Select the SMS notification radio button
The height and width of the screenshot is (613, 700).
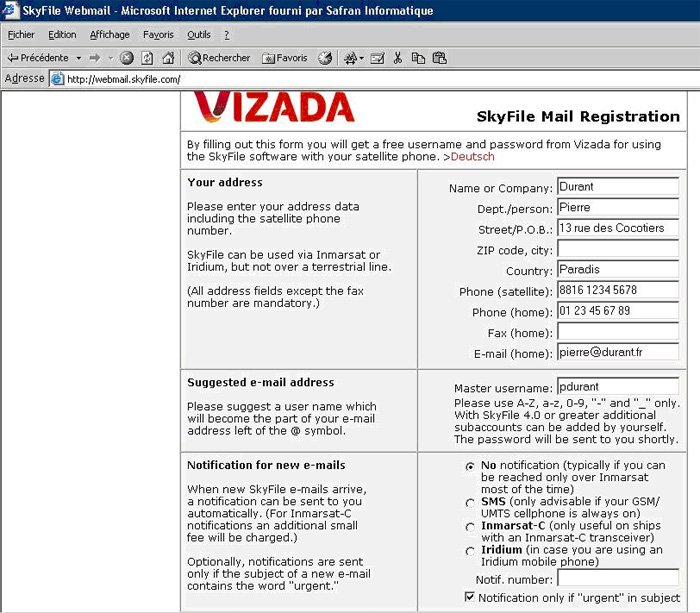tap(470, 503)
